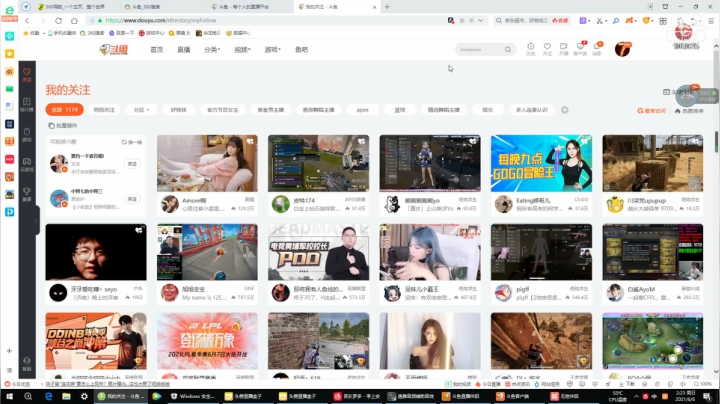
Task: Add a new follow group with plus icon
Action: tap(565, 110)
